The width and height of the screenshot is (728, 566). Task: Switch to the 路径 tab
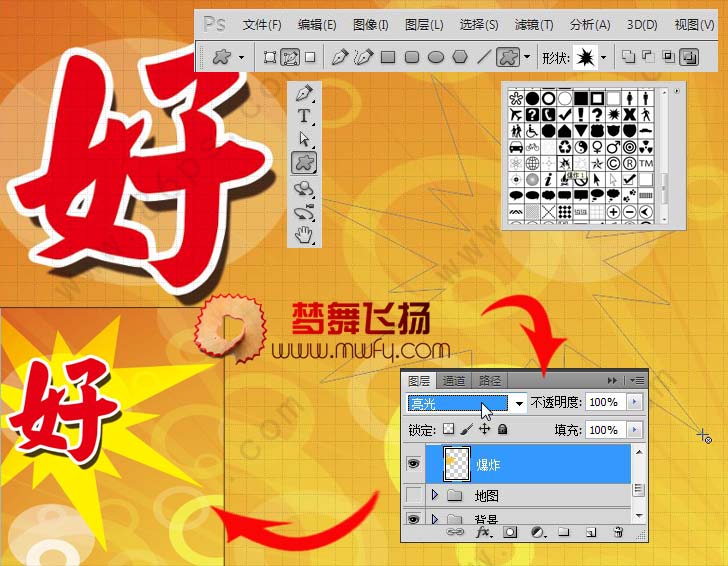[490, 381]
